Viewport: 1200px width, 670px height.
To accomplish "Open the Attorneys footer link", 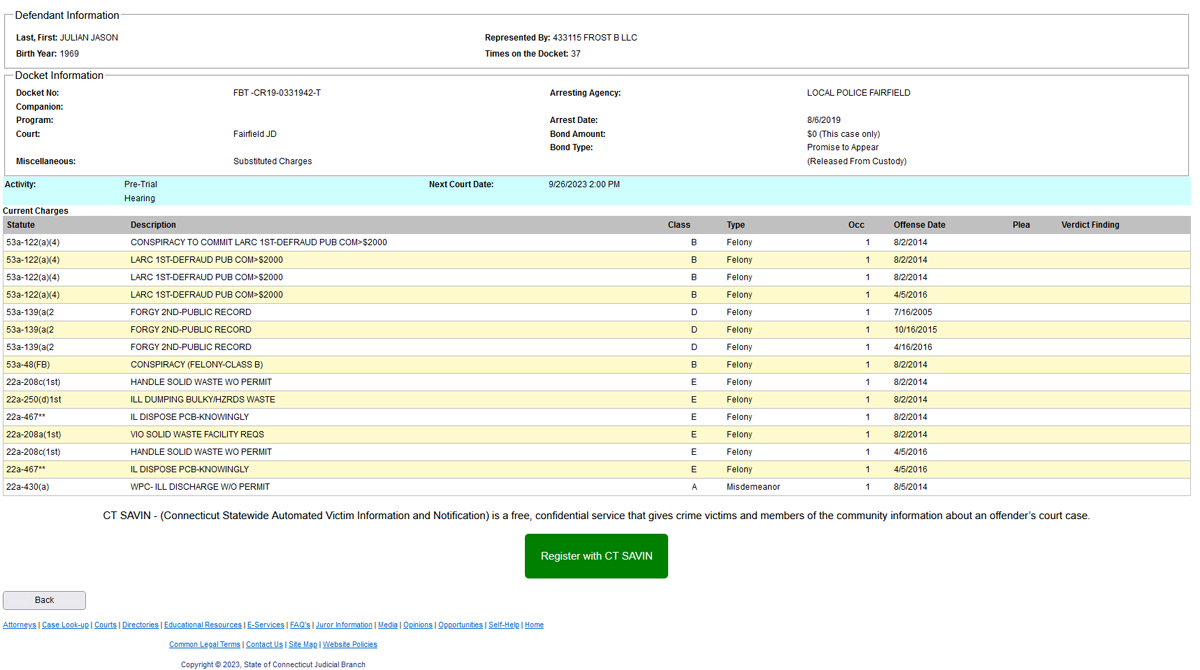I will click(19, 625).
